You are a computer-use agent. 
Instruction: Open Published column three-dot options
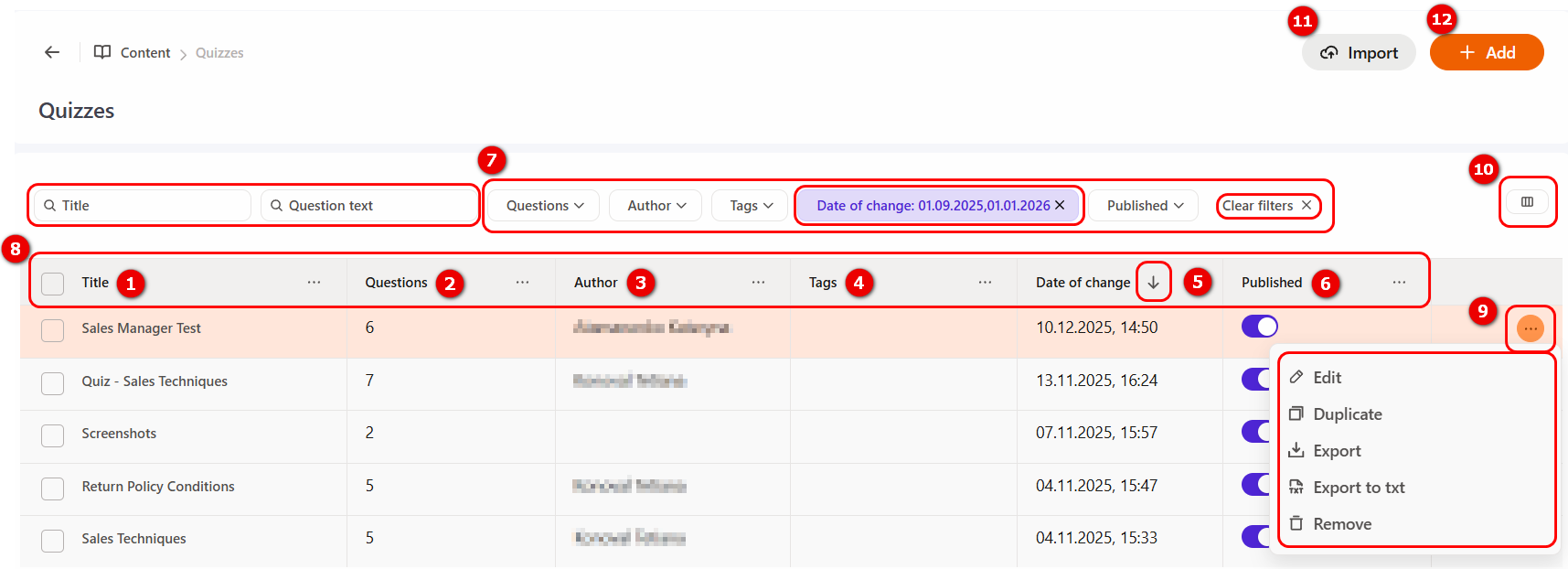(x=1399, y=283)
